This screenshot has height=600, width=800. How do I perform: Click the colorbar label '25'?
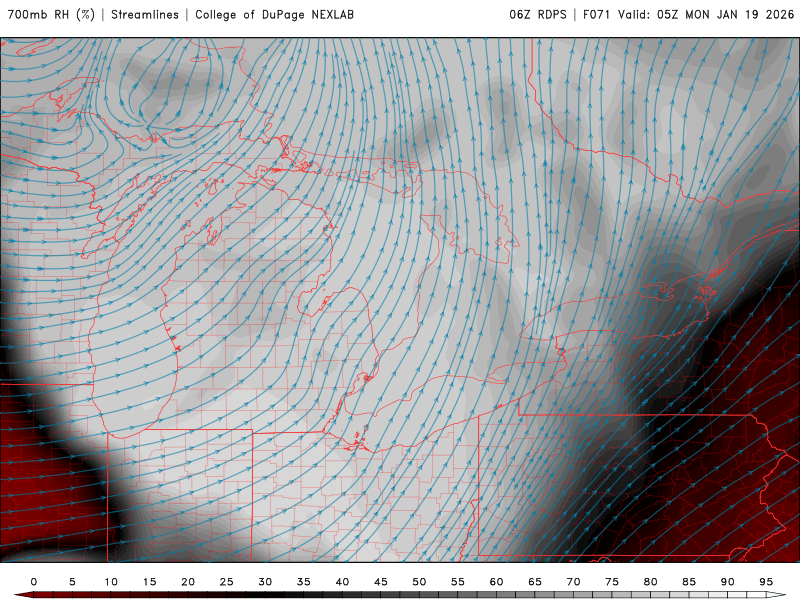227,582
